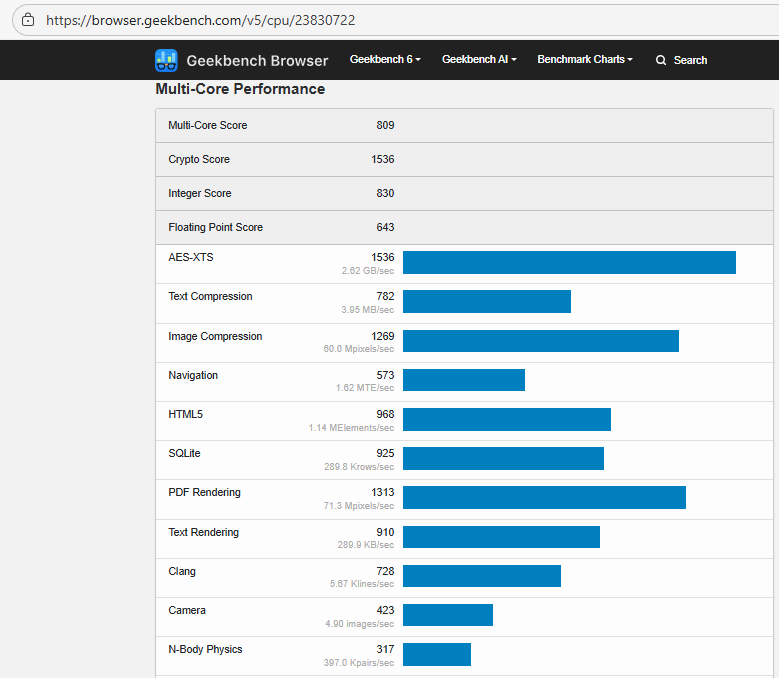The width and height of the screenshot is (779, 678).
Task: Click the Geekbench logo icon
Action: [166, 60]
